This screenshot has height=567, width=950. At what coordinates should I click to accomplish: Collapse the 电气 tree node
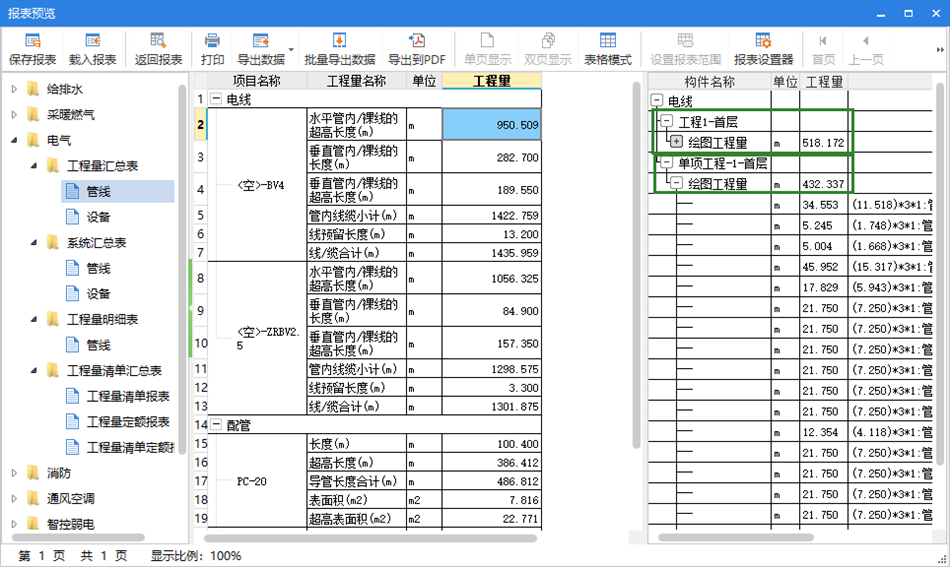click(x=14, y=140)
